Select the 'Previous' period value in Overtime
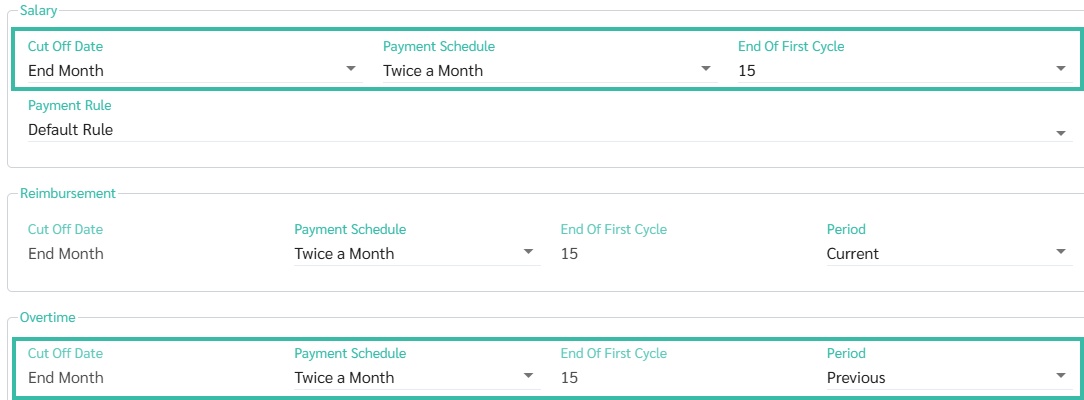The height and width of the screenshot is (400, 1084). [856, 378]
